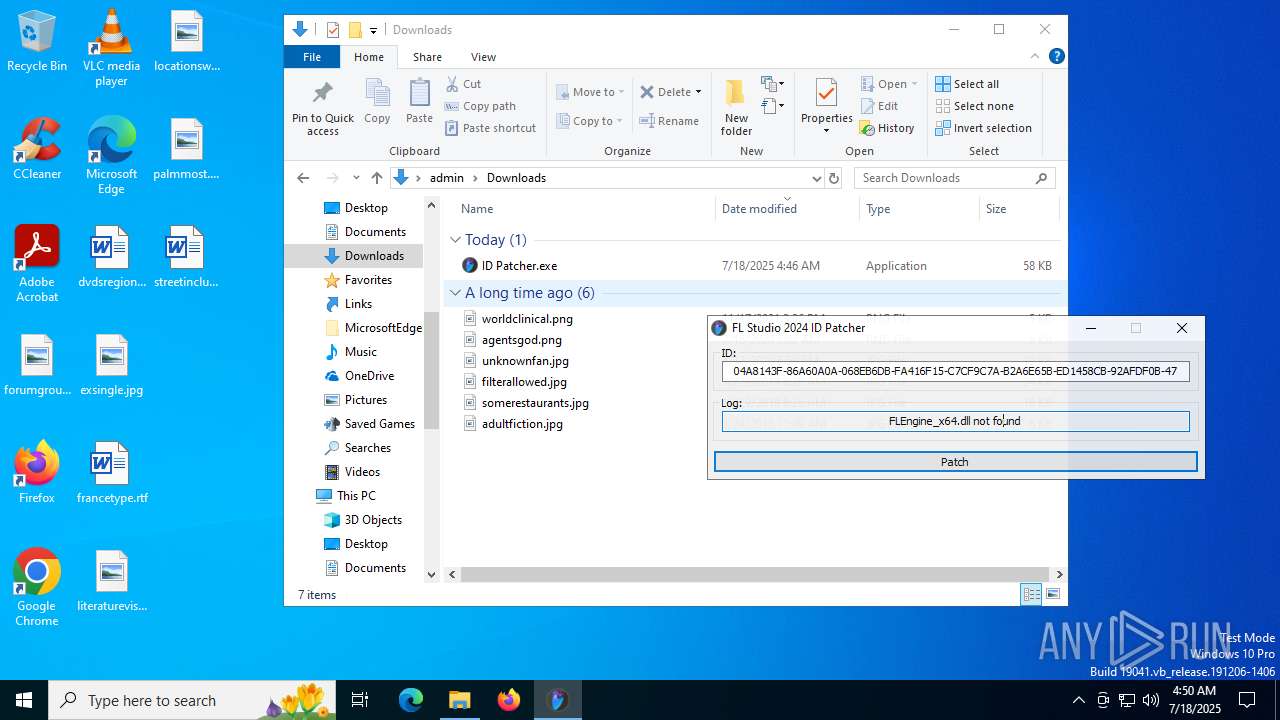Click the Patch button

tap(955, 462)
